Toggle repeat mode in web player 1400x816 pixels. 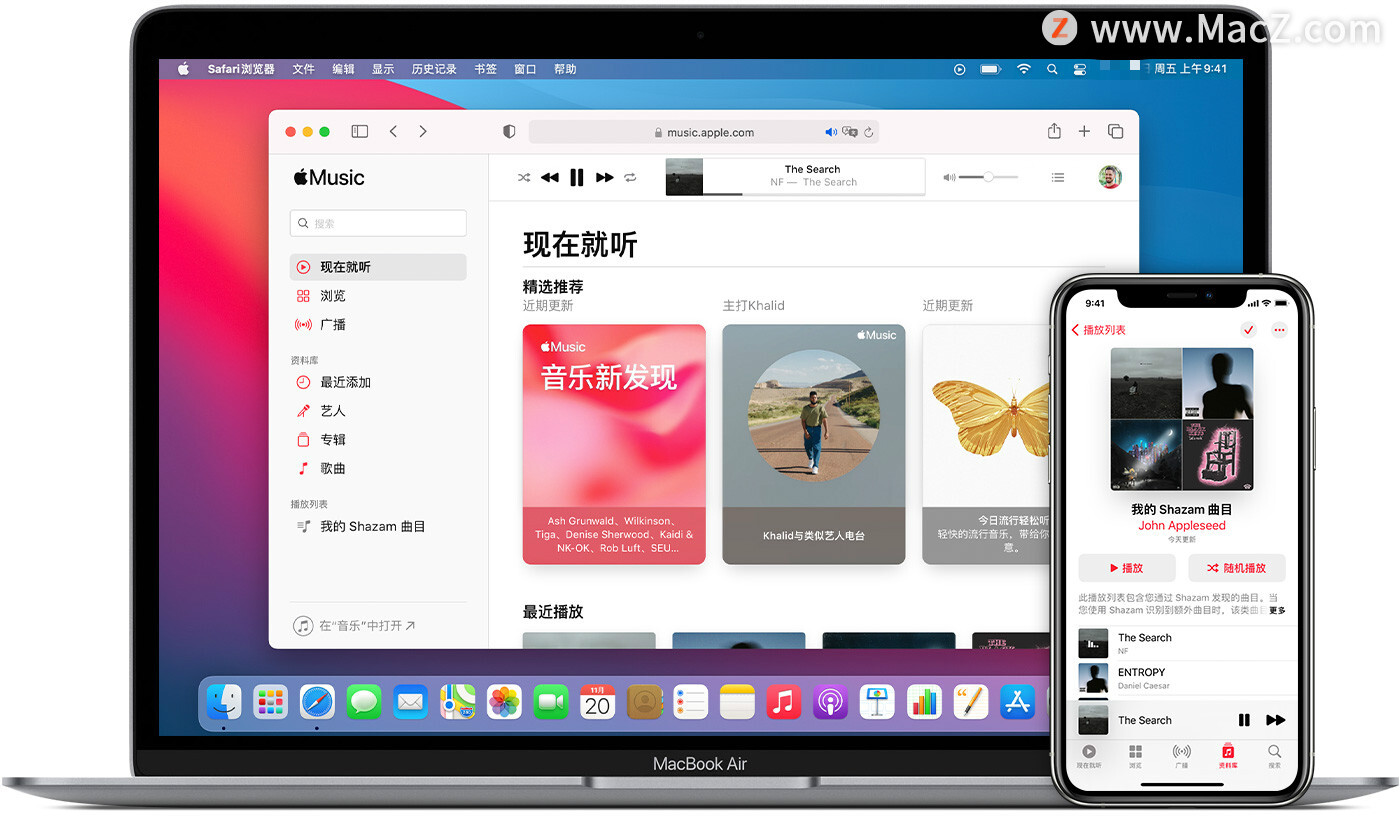point(630,178)
